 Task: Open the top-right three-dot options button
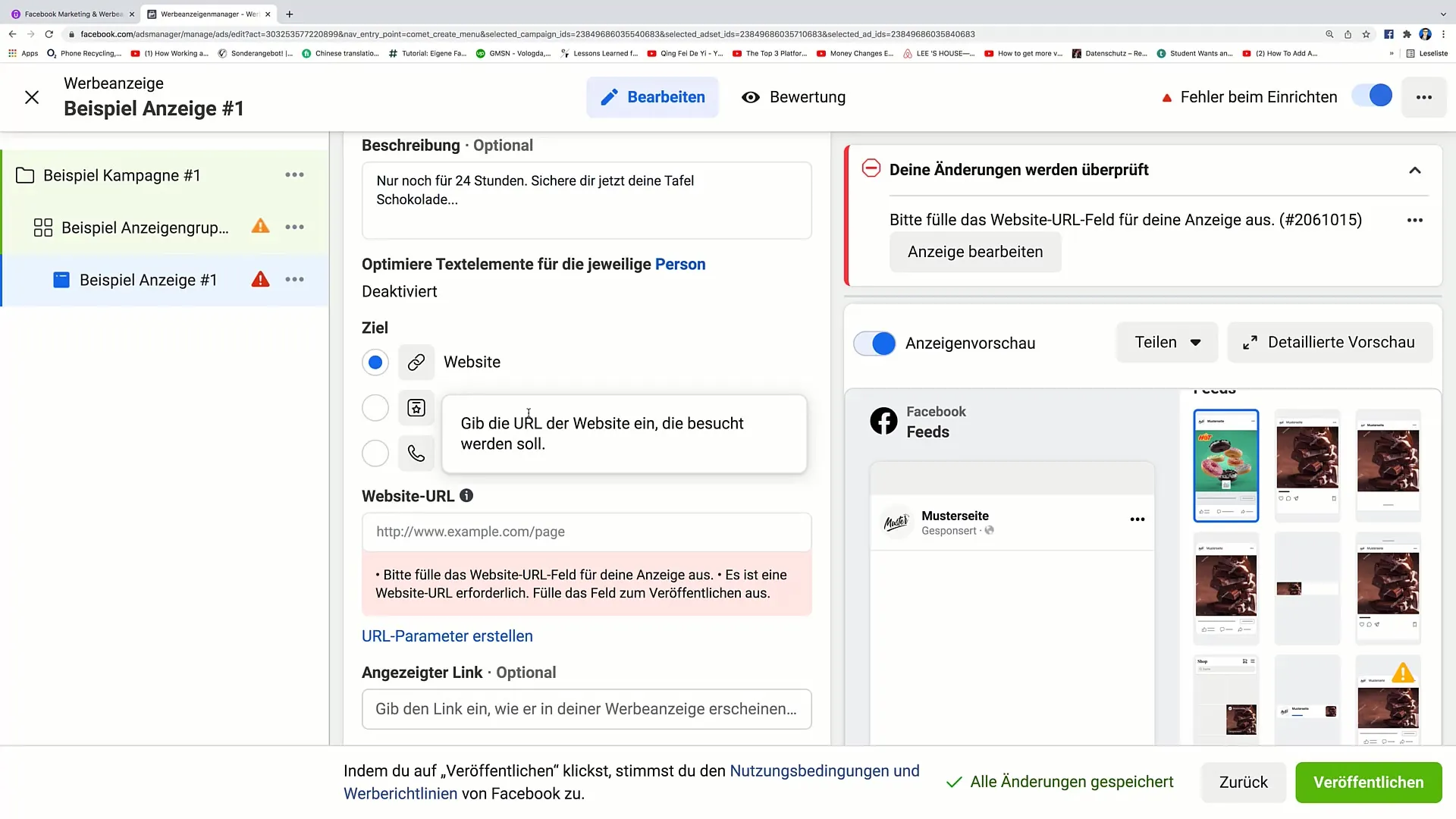point(1423,97)
